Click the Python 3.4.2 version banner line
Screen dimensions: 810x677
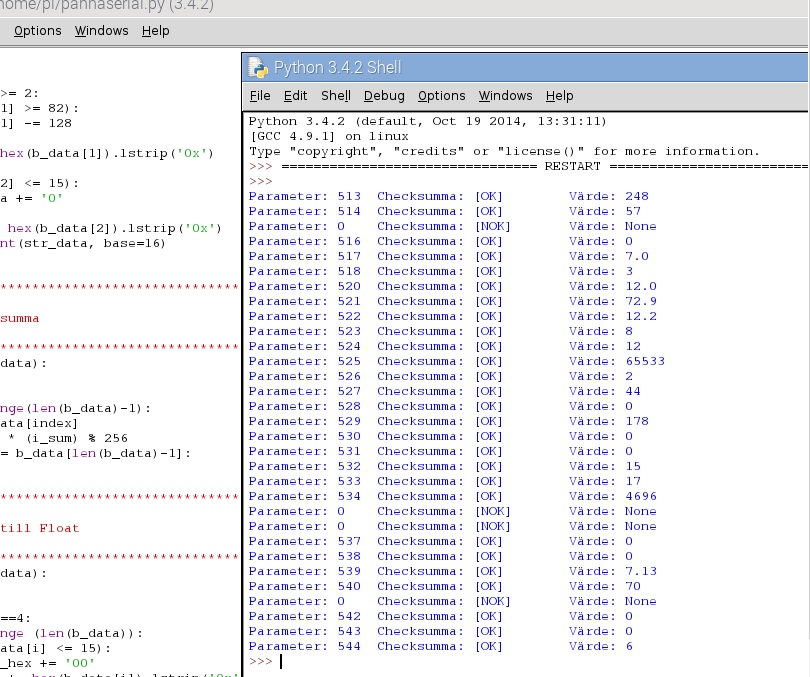click(428, 121)
